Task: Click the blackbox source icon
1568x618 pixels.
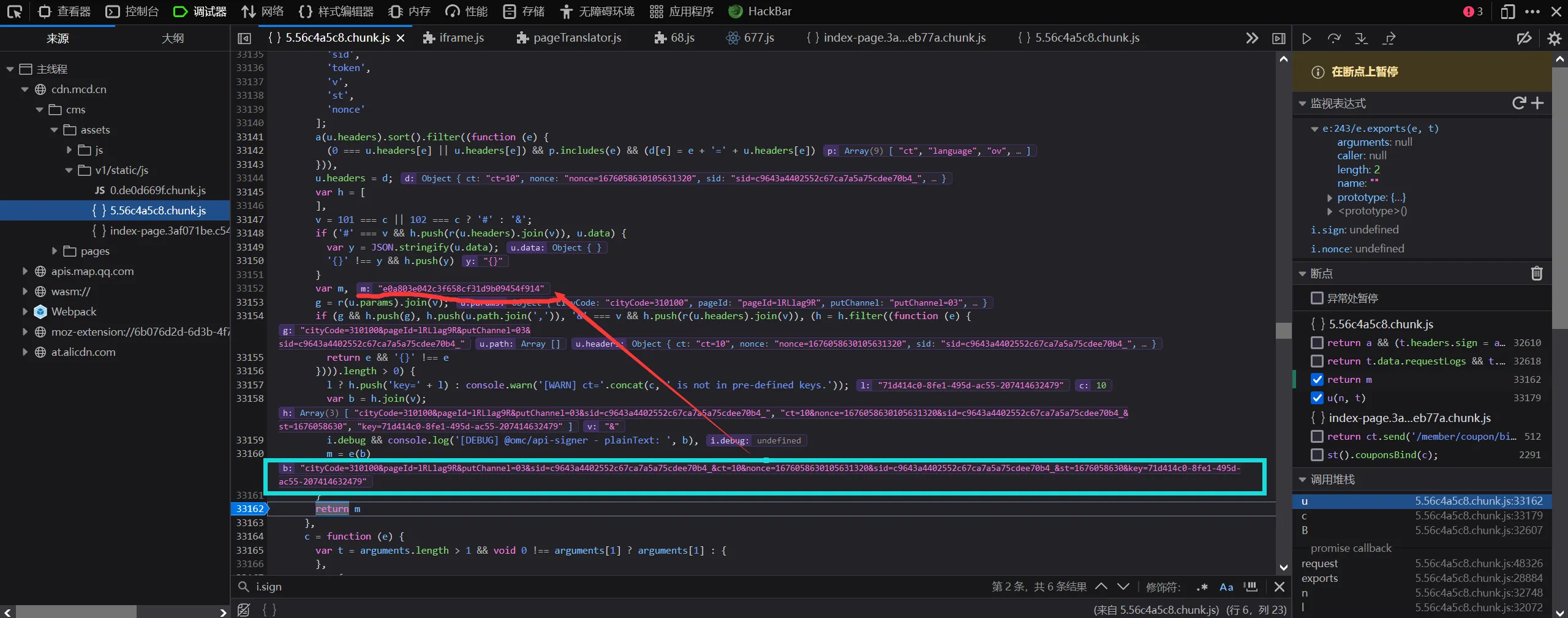Action: [x=244, y=609]
